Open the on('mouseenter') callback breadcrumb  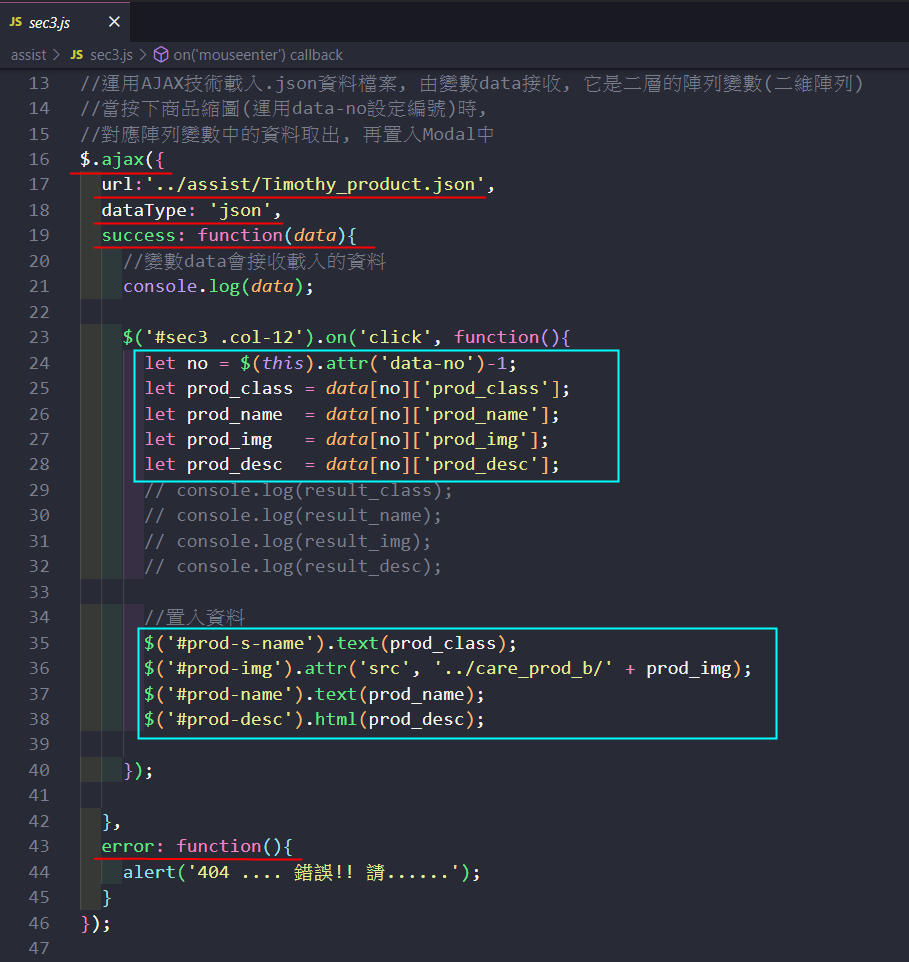258,55
